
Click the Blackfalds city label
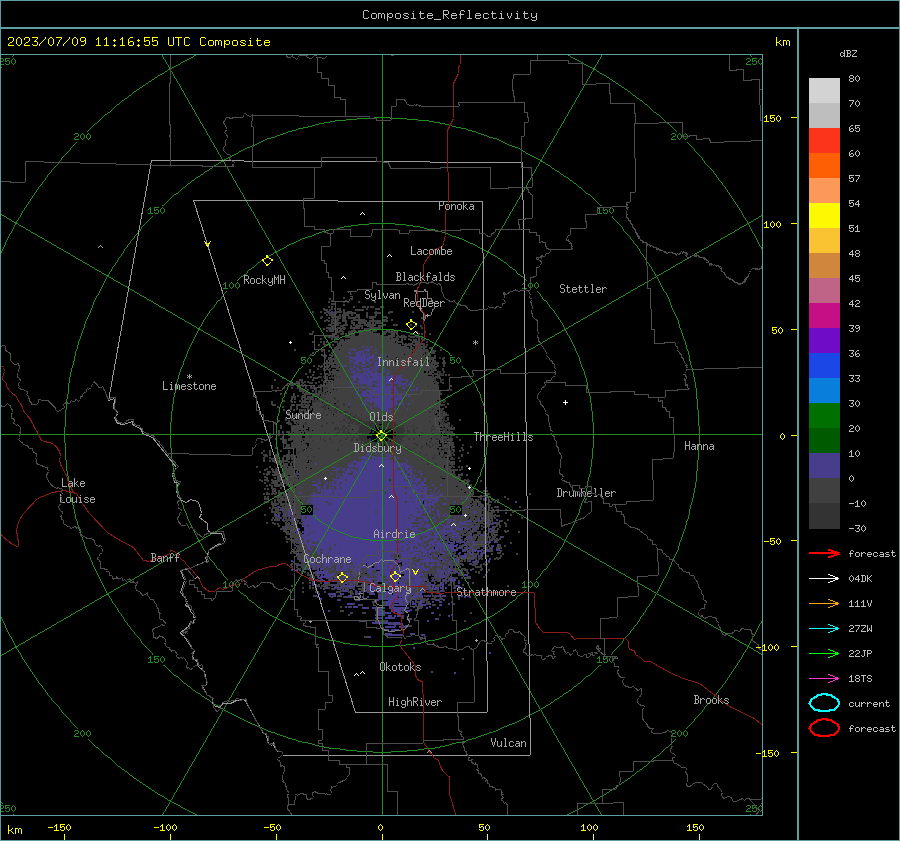click(x=425, y=277)
